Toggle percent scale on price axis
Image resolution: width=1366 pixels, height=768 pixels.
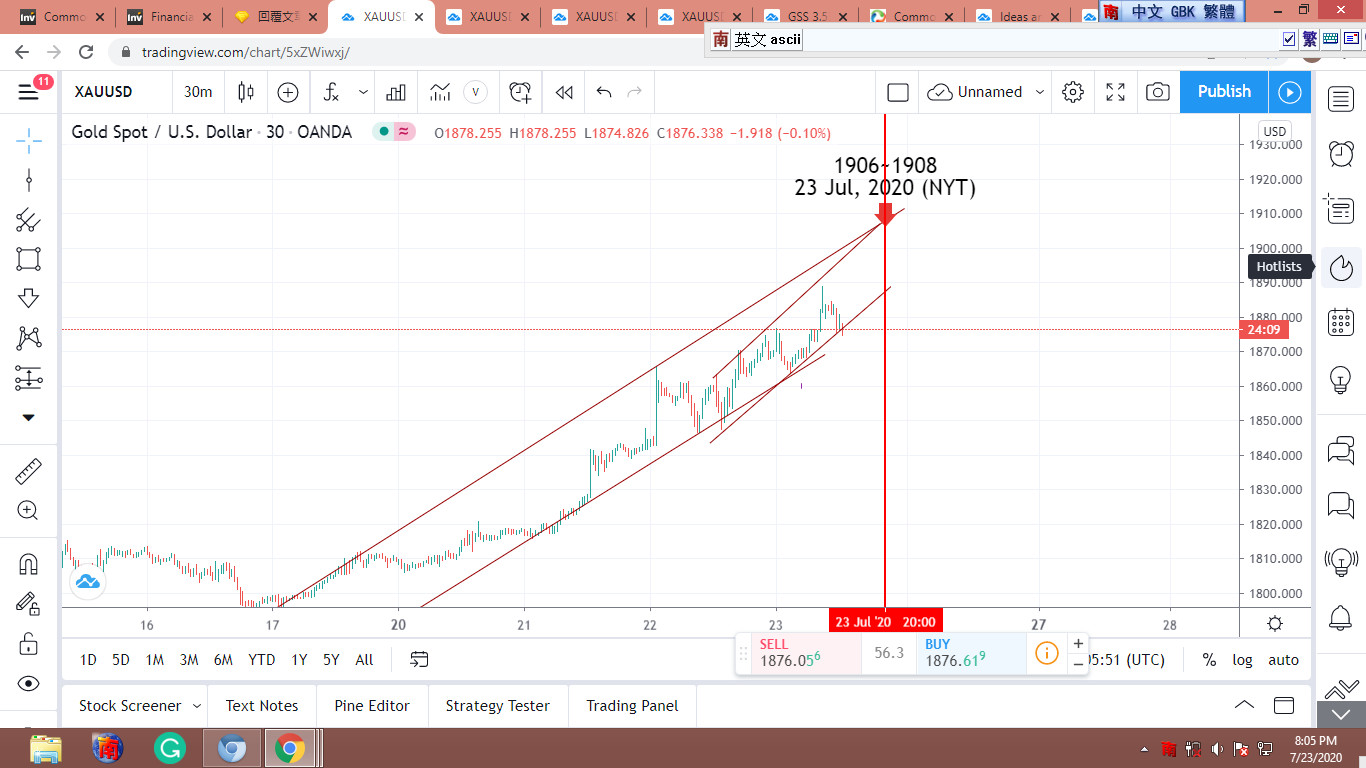[x=1209, y=659]
